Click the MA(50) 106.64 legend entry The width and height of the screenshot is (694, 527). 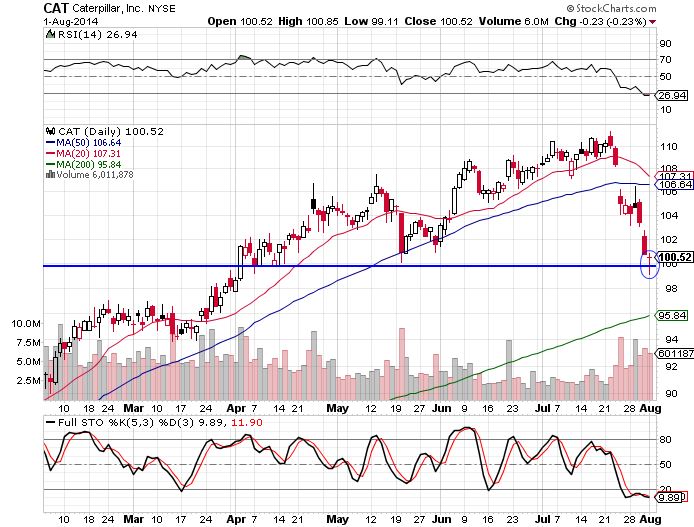[x=83, y=142]
